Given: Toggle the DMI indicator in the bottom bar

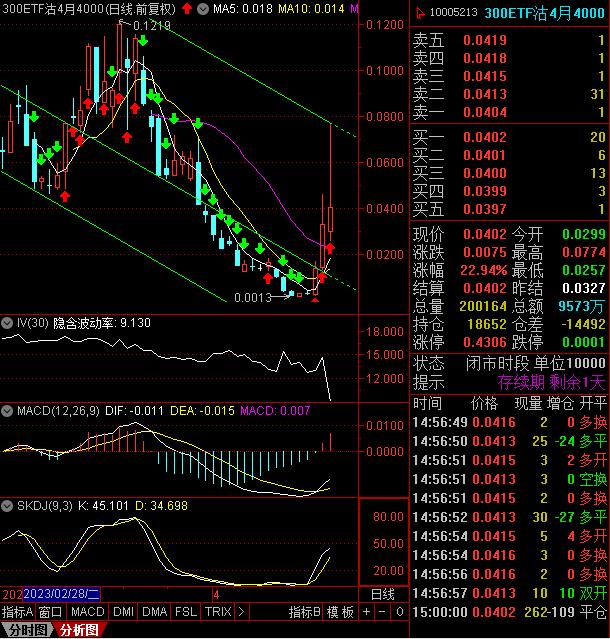Looking at the screenshot, I should click(x=123, y=611).
